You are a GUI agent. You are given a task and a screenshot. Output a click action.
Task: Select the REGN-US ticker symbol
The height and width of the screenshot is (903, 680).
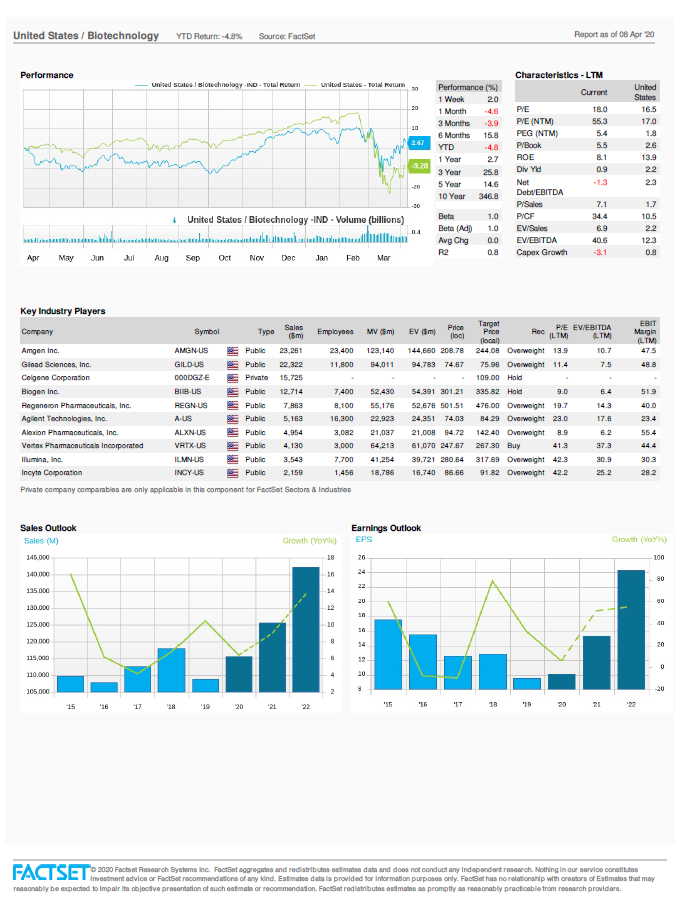click(x=191, y=405)
